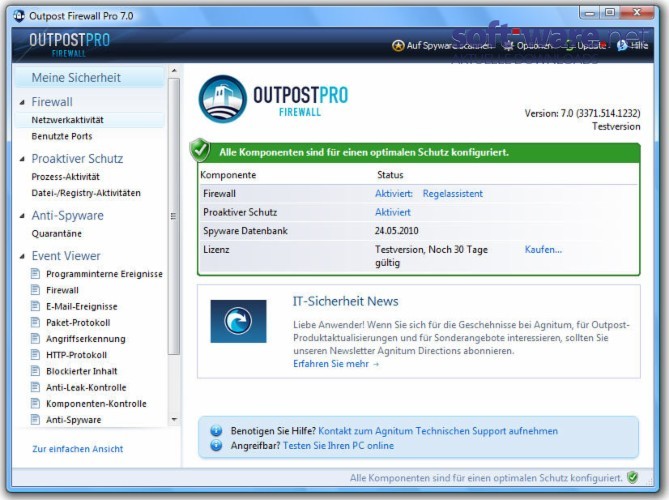Click status bar green shield icon
Image resolution: width=669 pixels, height=500 pixels.
point(633,477)
